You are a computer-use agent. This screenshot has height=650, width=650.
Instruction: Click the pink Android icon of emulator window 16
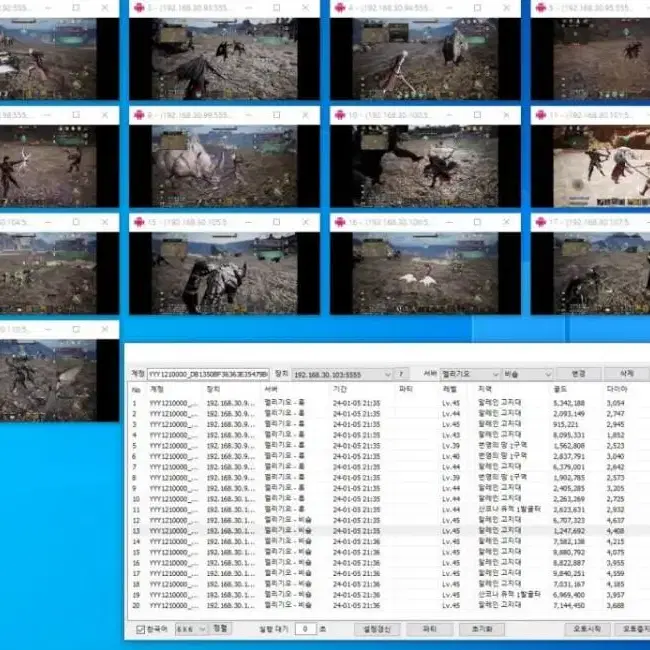pyautogui.click(x=340, y=222)
